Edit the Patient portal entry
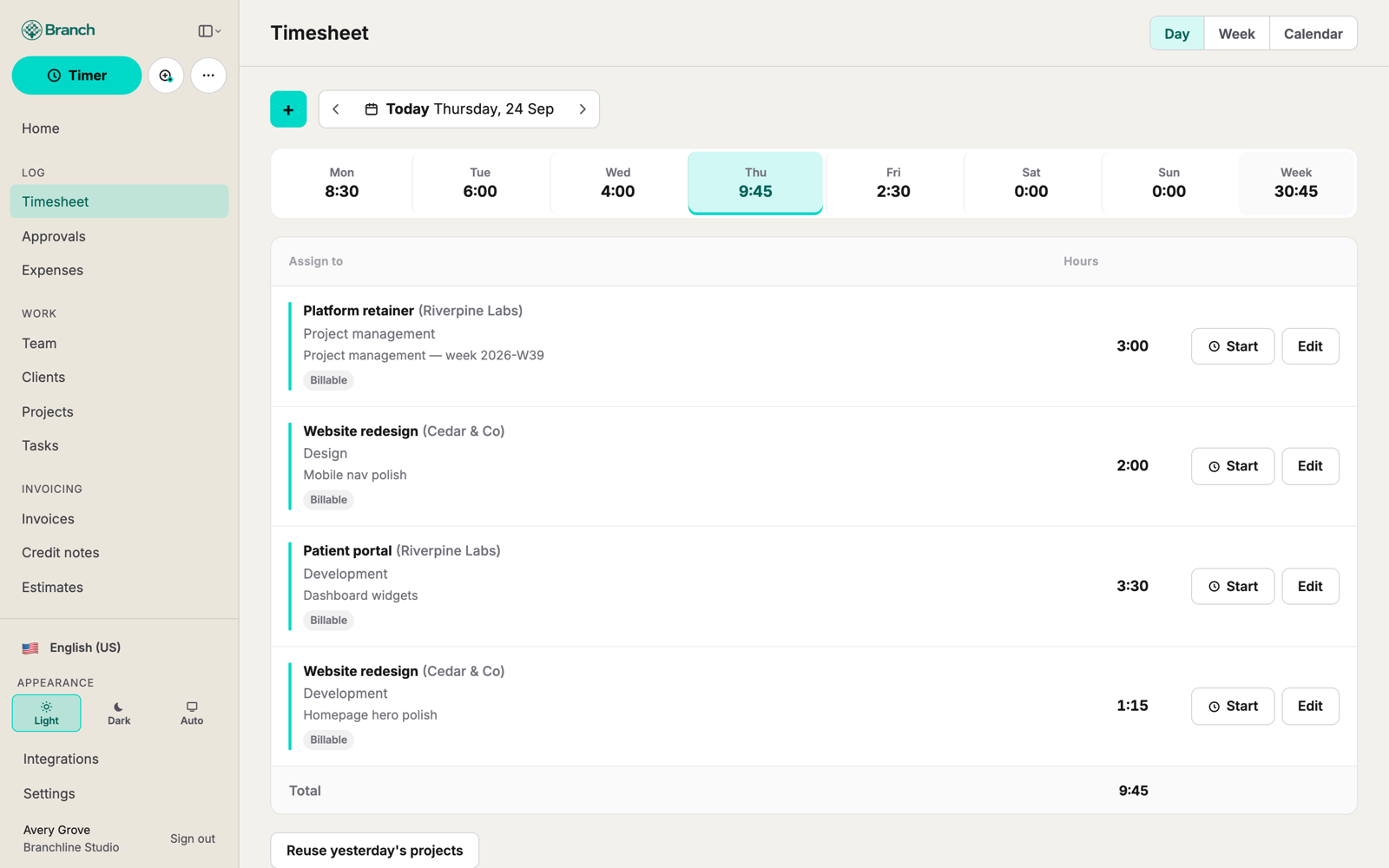The image size is (1389, 868). [x=1310, y=587]
